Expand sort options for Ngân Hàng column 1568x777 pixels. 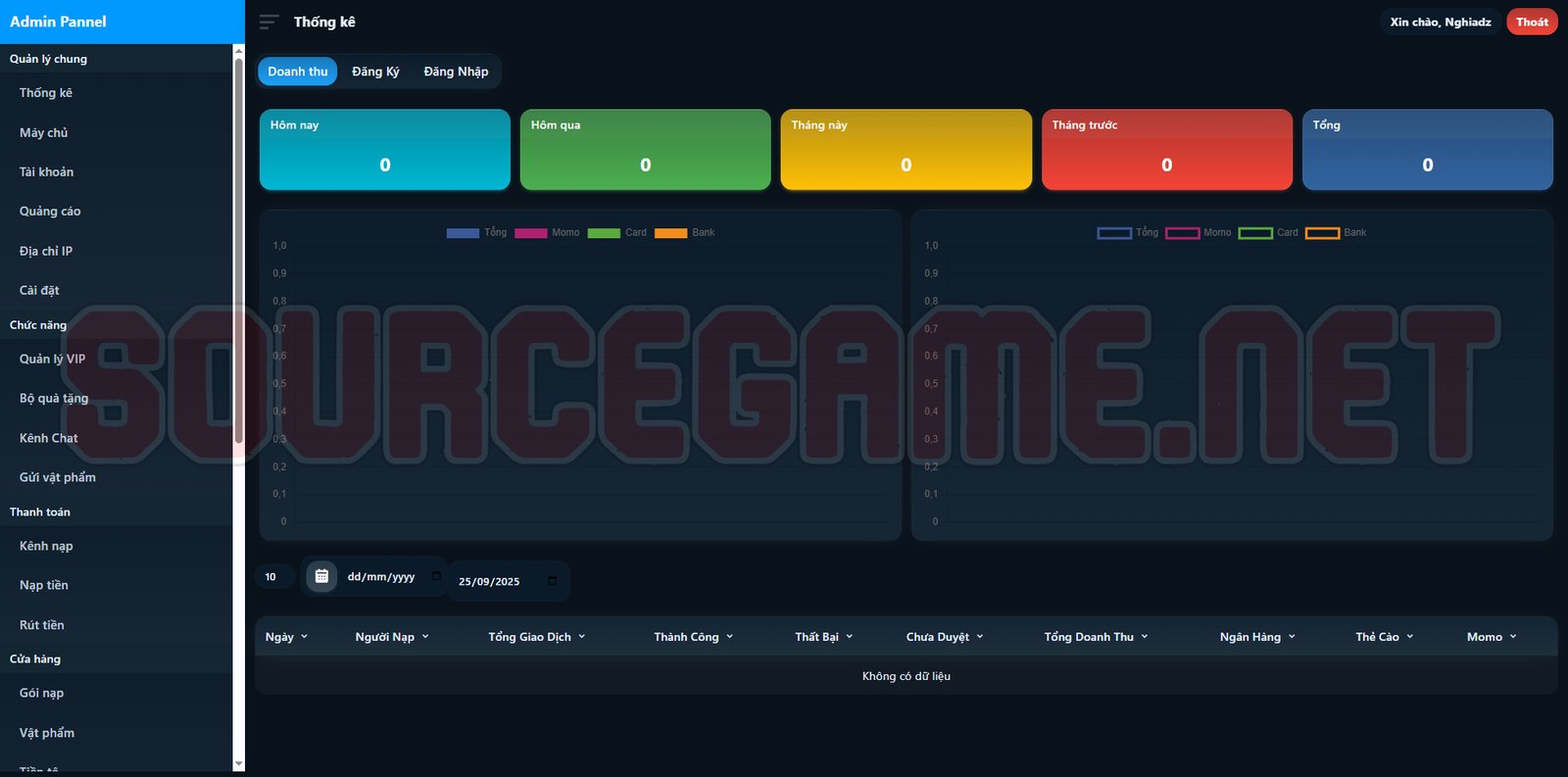click(x=1292, y=637)
